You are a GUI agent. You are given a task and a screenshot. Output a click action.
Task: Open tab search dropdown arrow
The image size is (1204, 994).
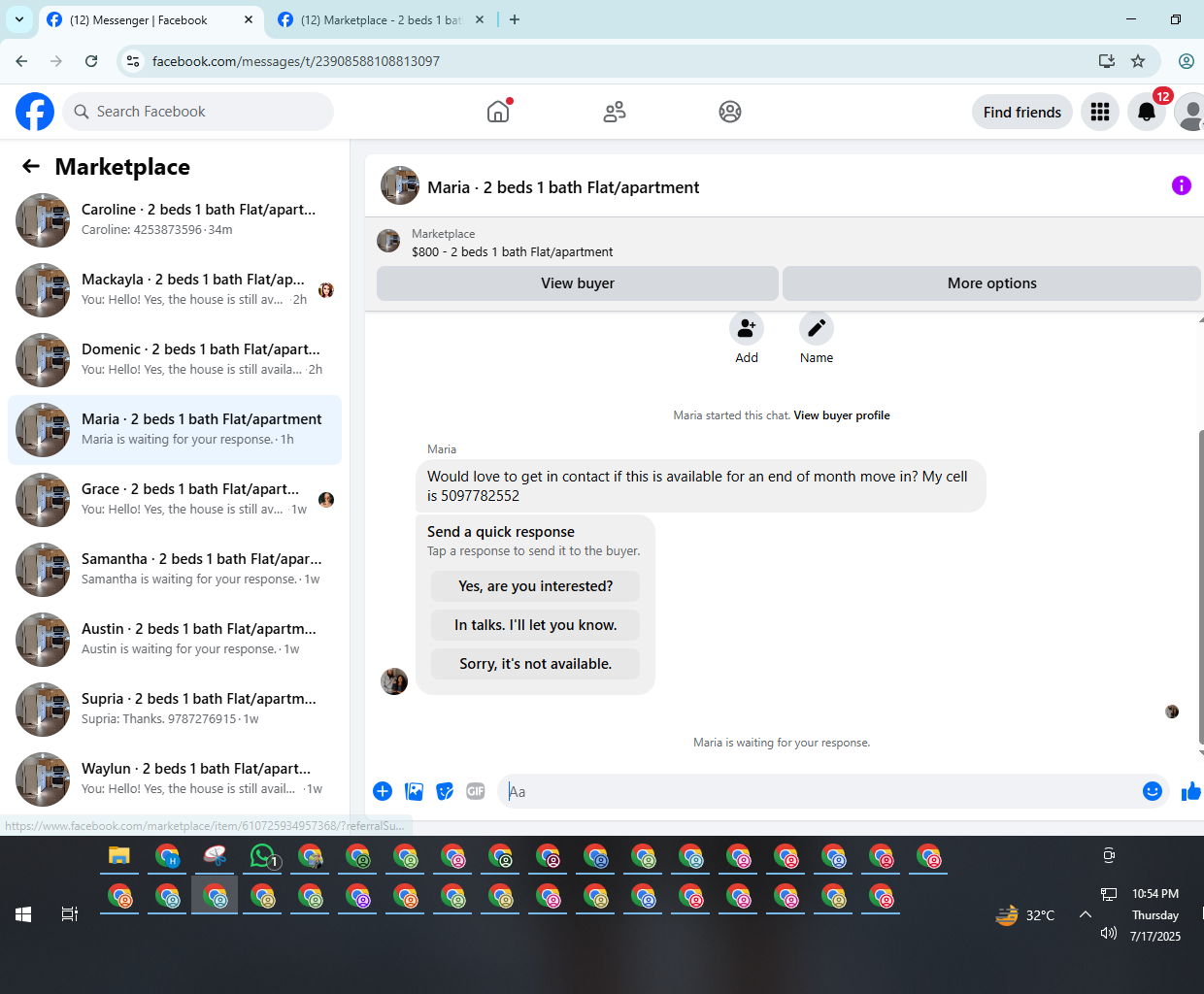19,19
